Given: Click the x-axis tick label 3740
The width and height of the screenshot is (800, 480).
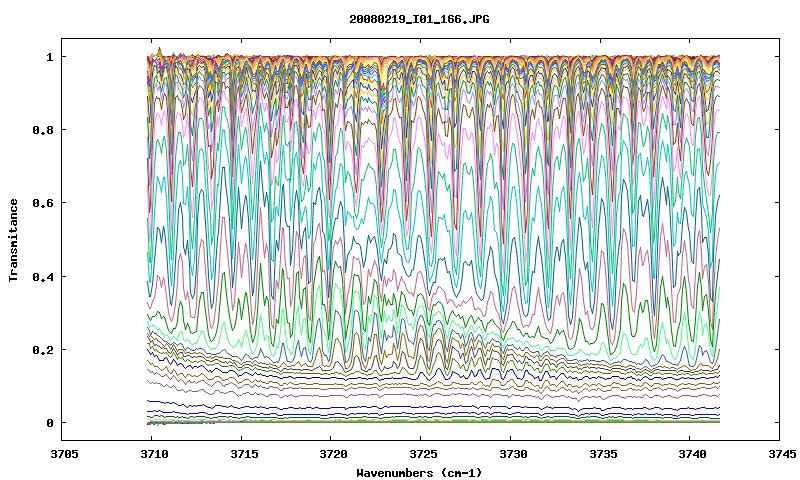Looking at the screenshot, I should click(692, 453).
